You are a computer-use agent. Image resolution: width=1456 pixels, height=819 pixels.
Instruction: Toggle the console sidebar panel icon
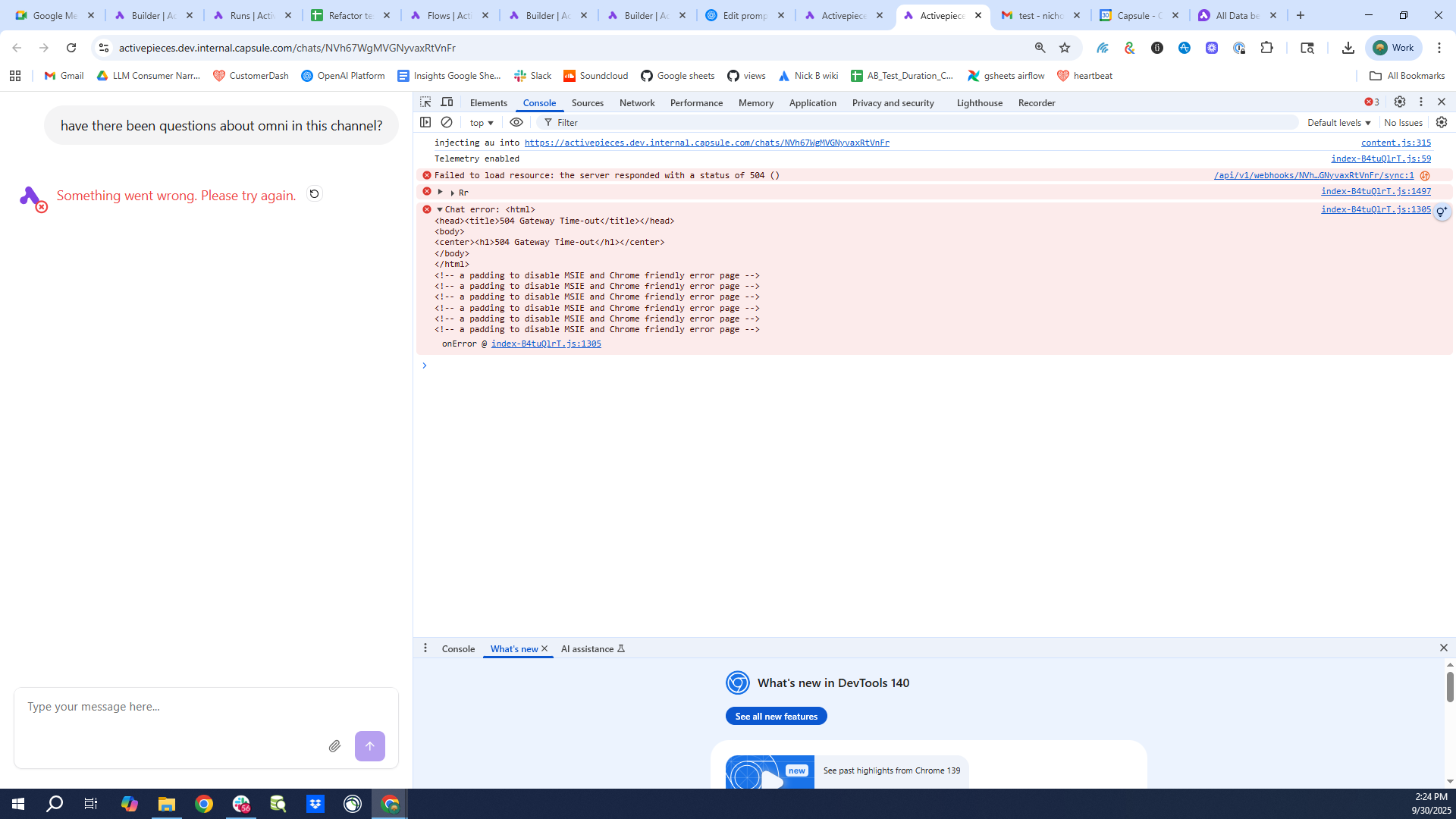click(425, 122)
